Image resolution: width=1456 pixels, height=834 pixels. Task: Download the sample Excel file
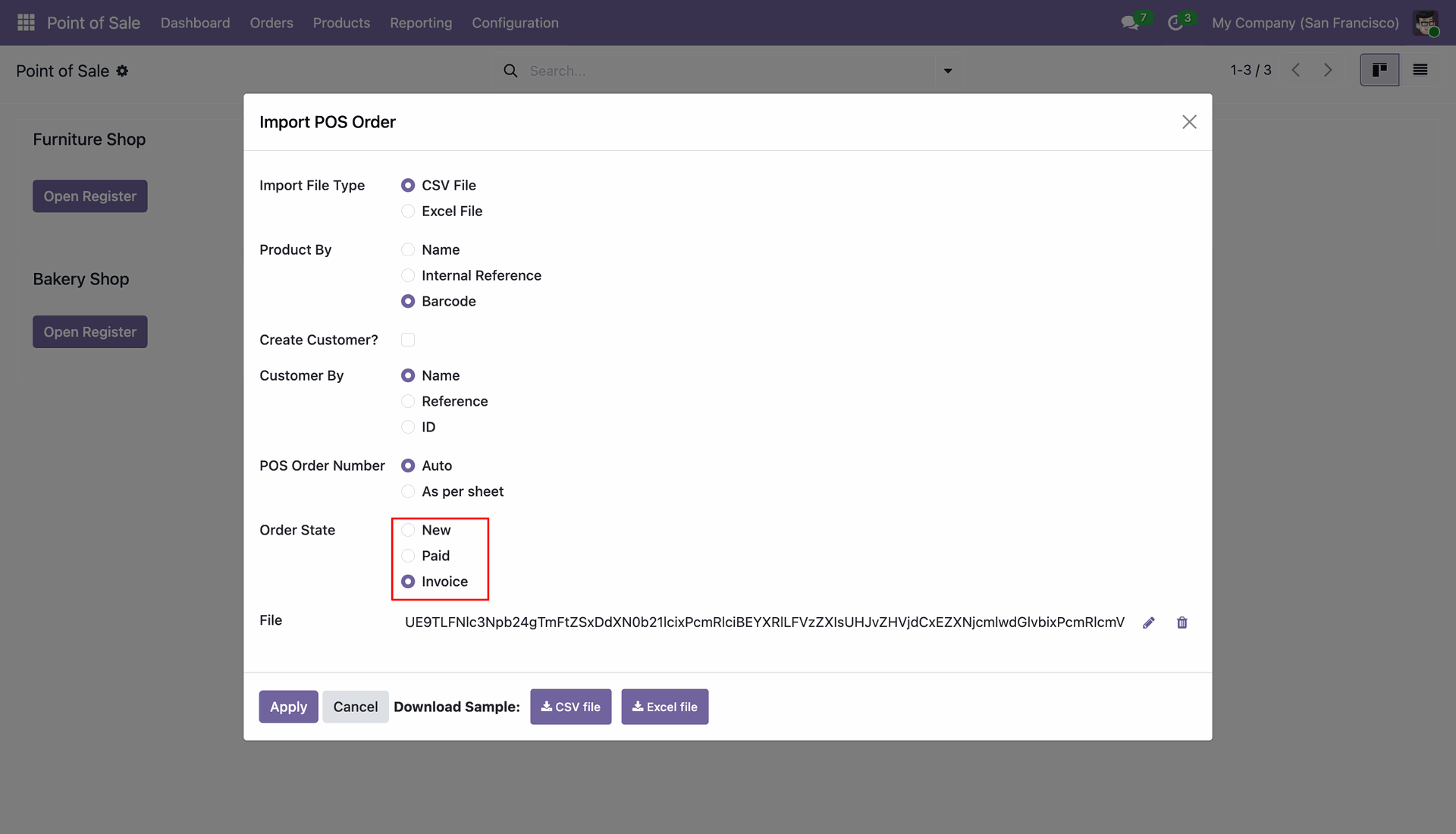(x=664, y=707)
